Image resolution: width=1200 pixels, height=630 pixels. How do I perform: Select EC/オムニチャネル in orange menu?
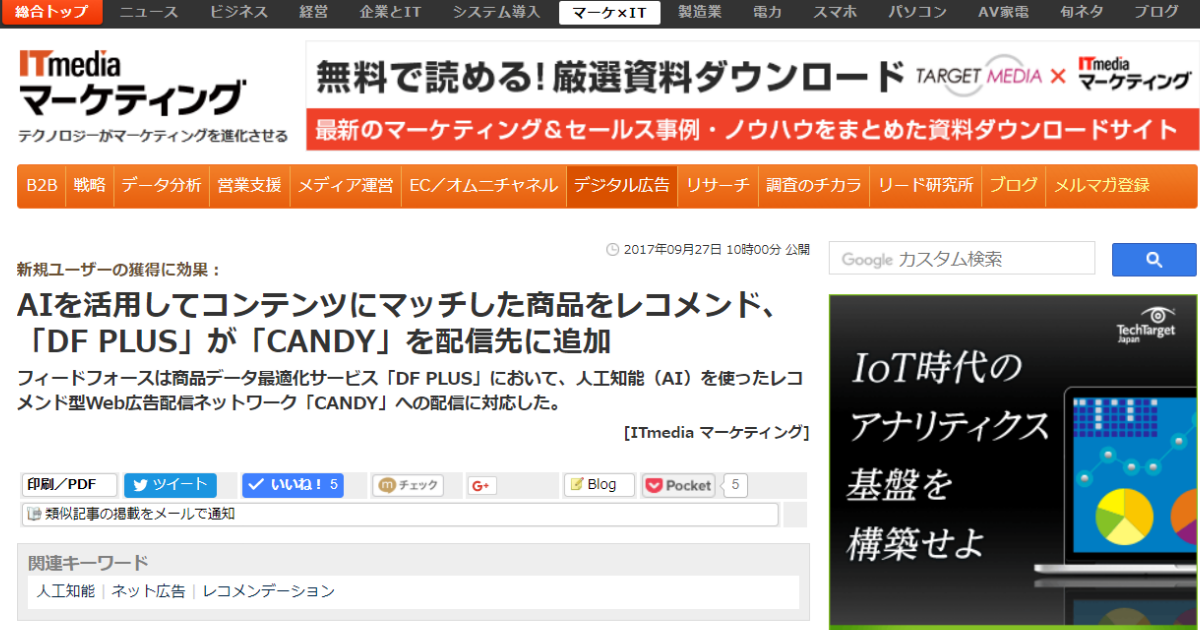pos(484,186)
